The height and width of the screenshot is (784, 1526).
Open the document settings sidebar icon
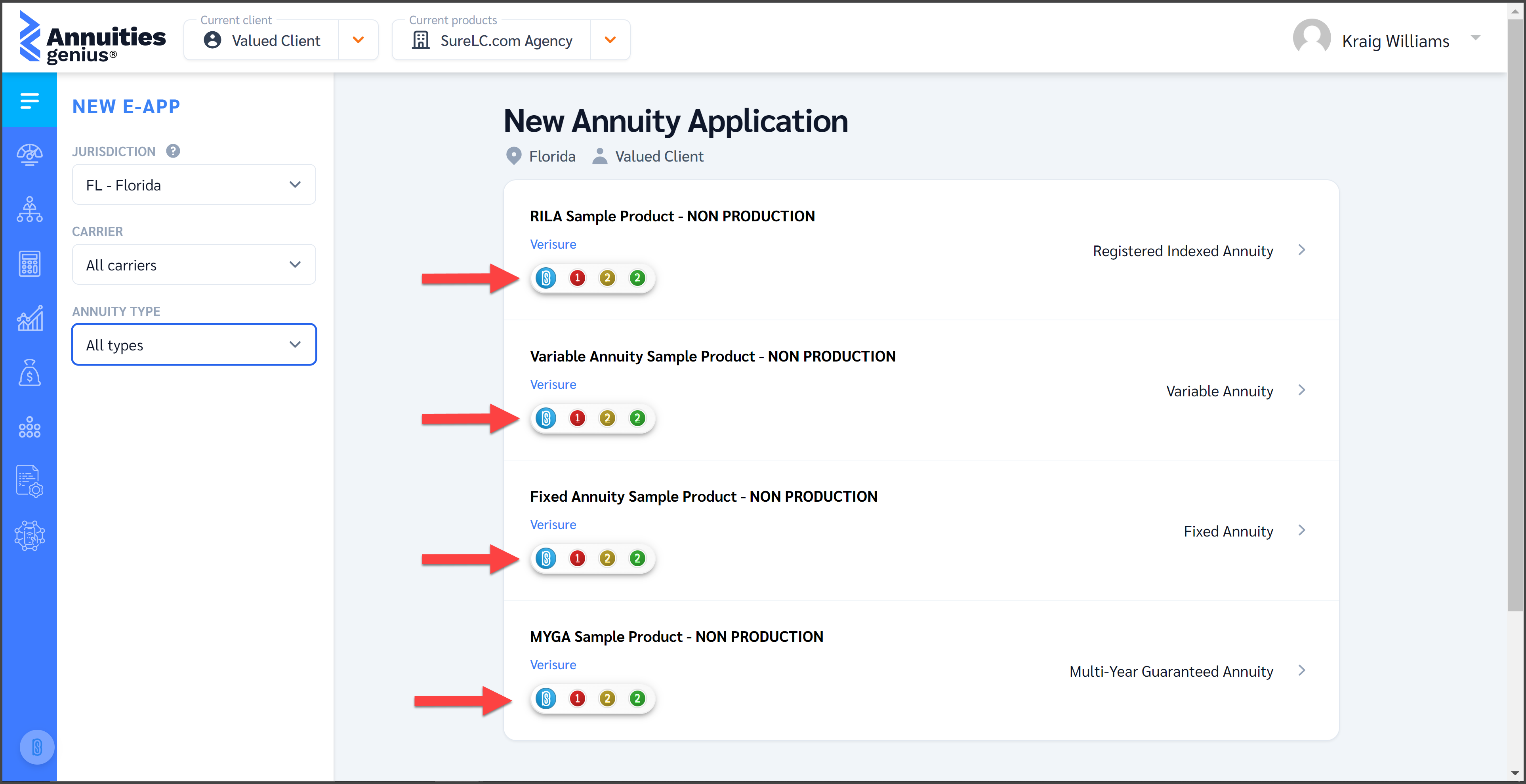pyautogui.click(x=30, y=481)
